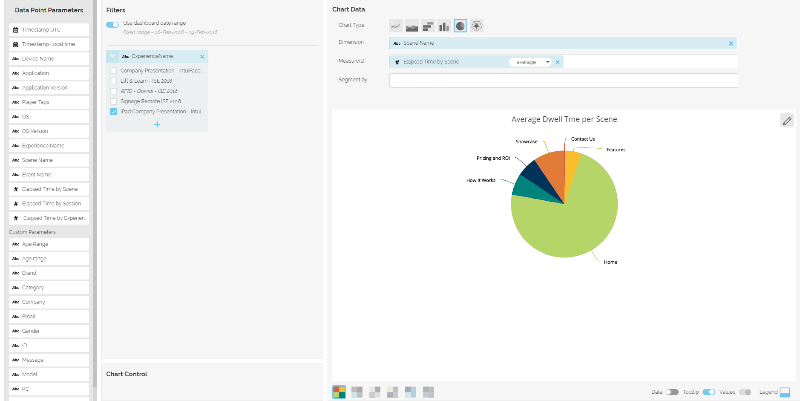Toggle the Data switch below the chart
The image size is (800, 401).
[x=672, y=392]
